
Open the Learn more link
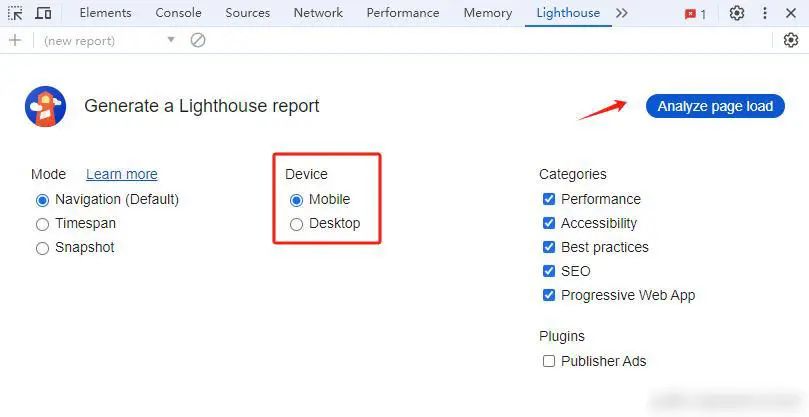tap(121, 174)
